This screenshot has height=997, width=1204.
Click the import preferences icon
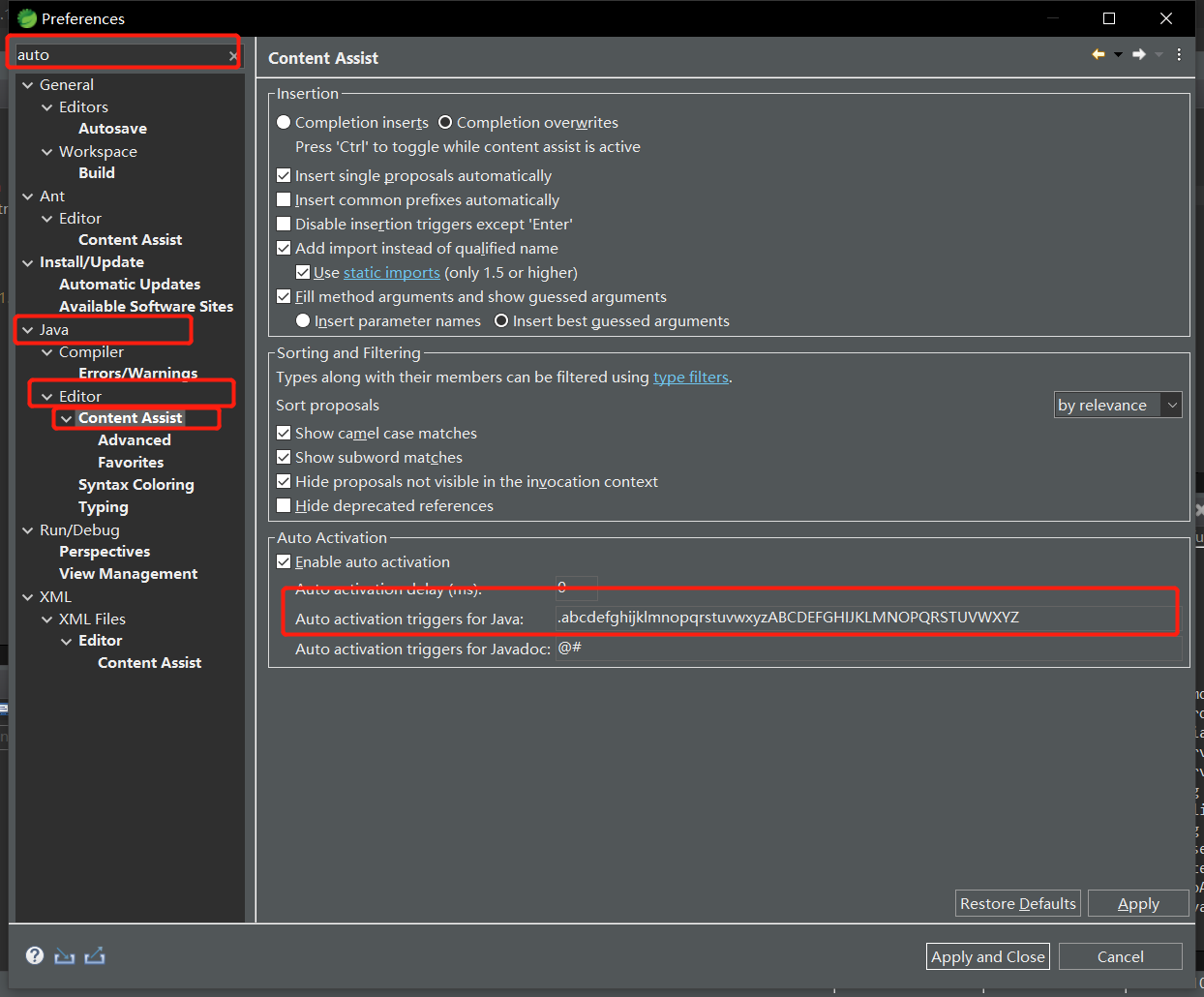pyautogui.click(x=64, y=956)
